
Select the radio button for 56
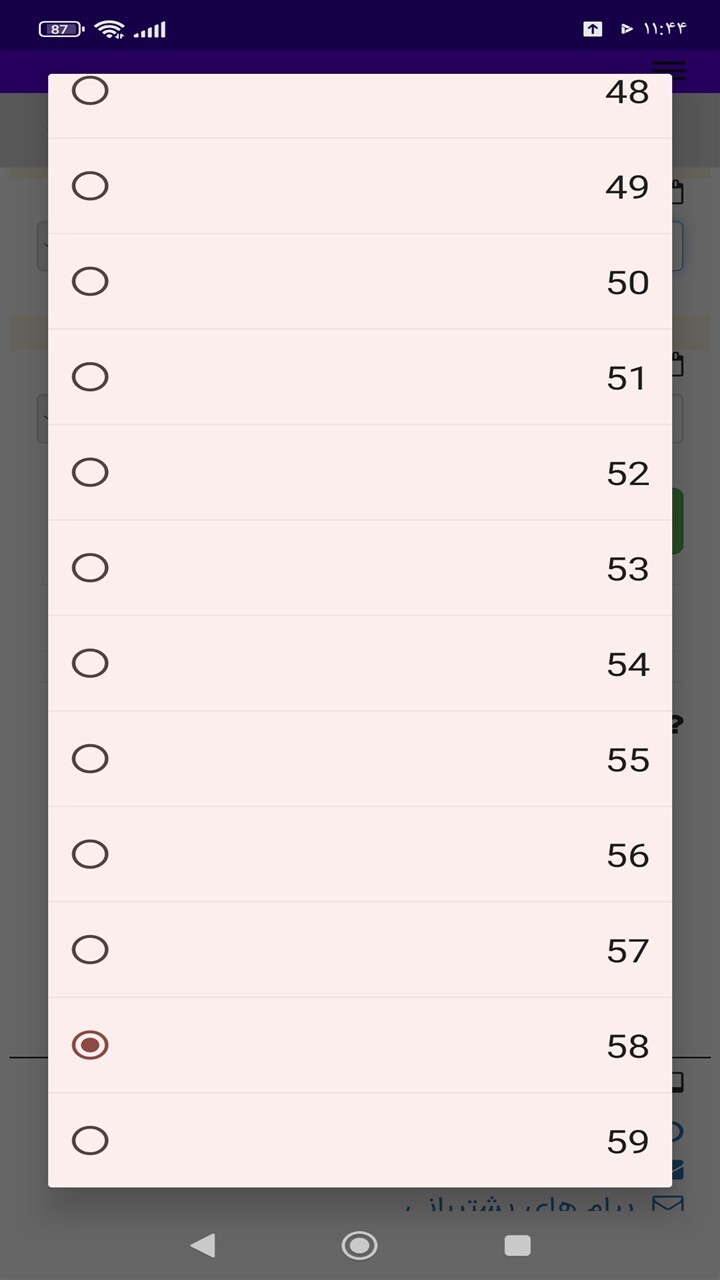[x=90, y=854]
